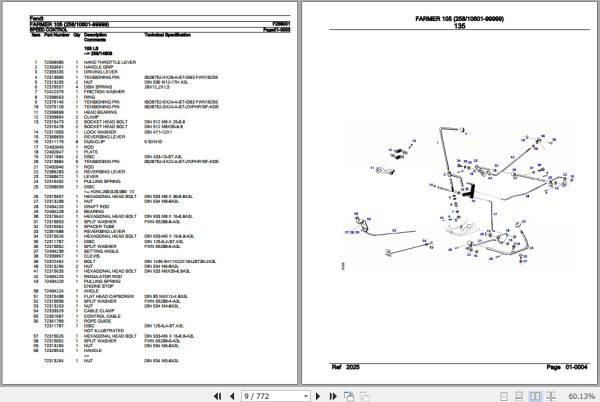Click the SETTING ANGLE entry
Viewport: 600px width, 402px height.
tap(101, 251)
